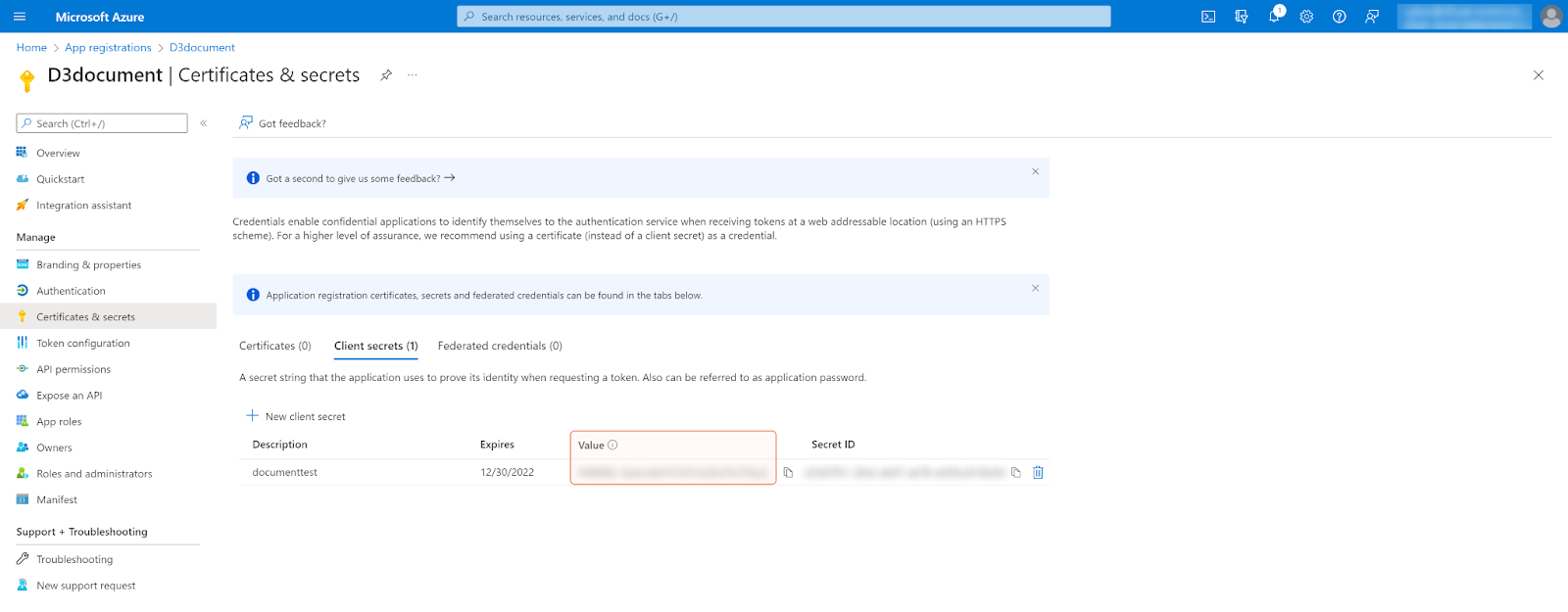Dismiss the feedback info banner

tap(1035, 171)
